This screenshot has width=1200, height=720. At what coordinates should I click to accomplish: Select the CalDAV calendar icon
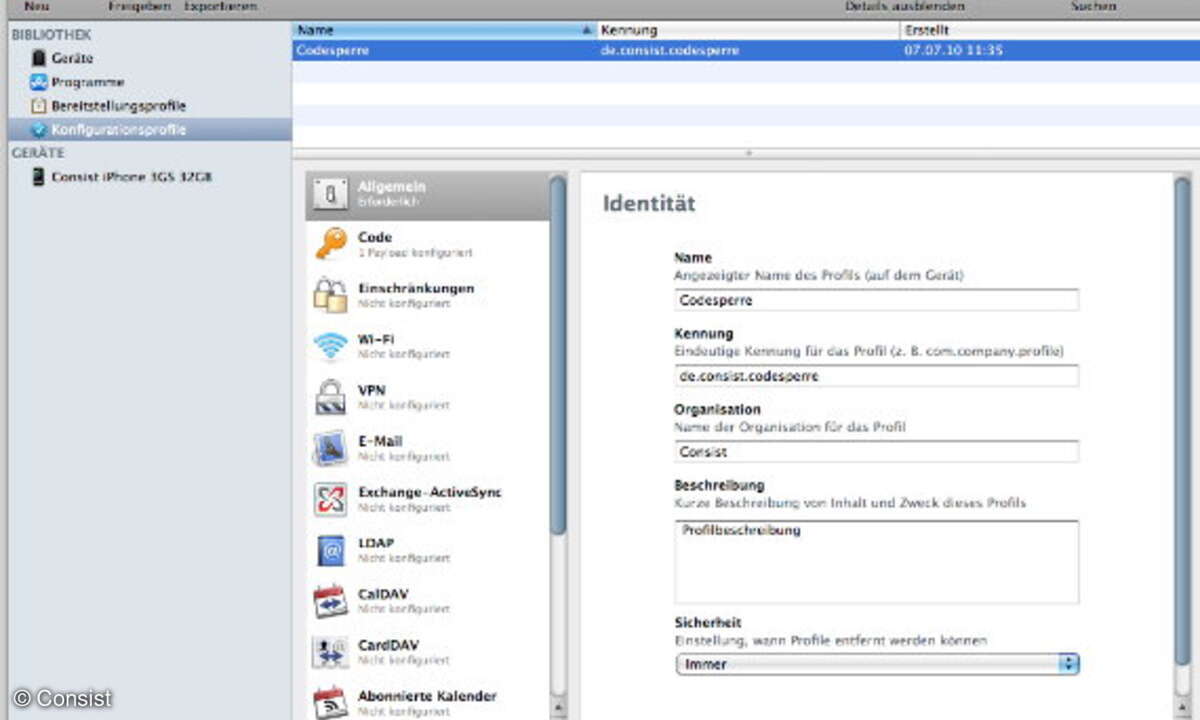pos(330,601)
